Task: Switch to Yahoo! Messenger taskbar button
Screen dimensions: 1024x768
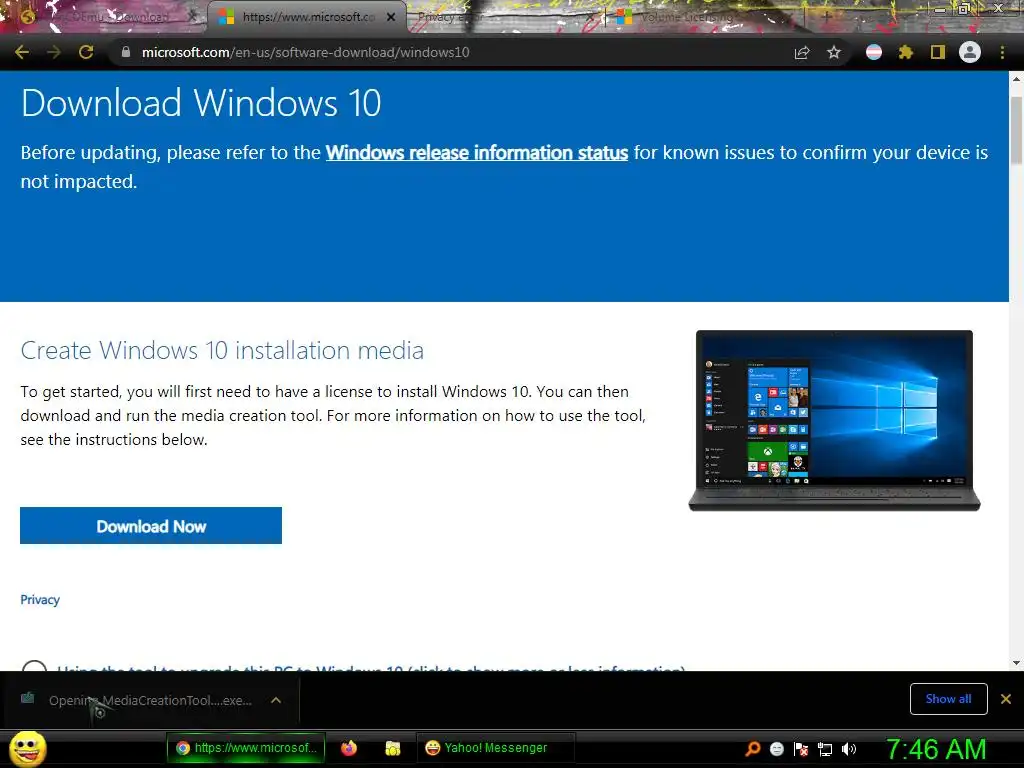Action: pyautogui.click(x=495, y=748)
